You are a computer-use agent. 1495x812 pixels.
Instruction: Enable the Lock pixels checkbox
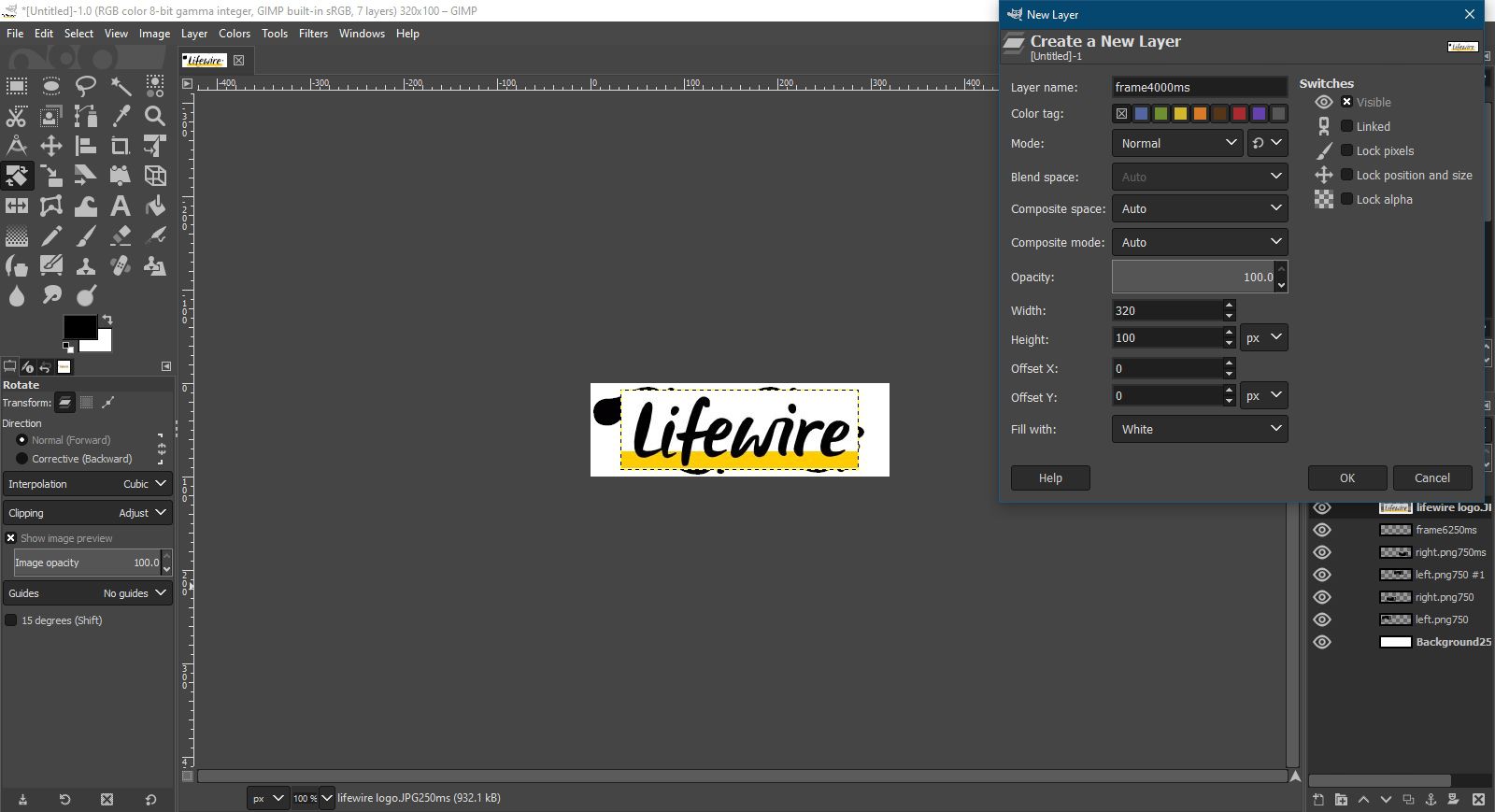(1346, 150)
